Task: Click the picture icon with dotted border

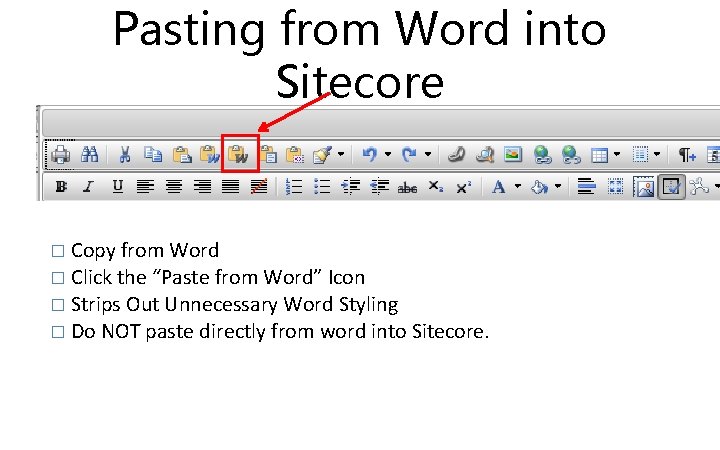Action: [643, 187]
